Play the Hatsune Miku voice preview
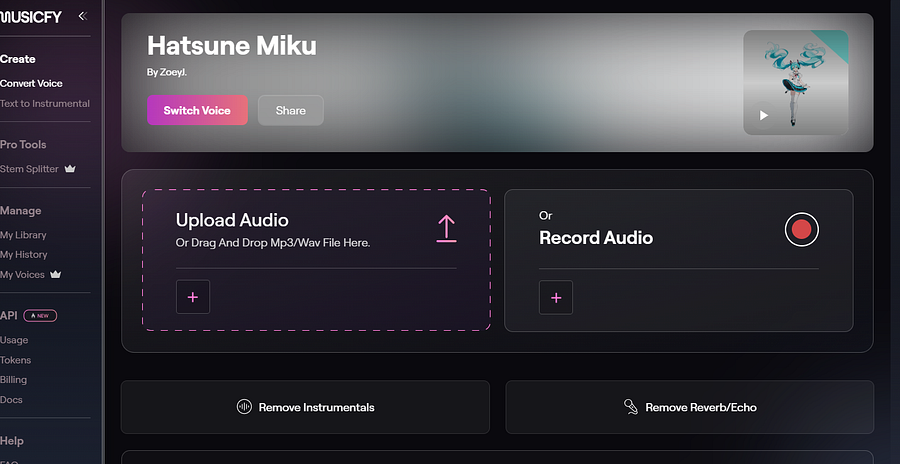This screenshot has height=464, width=900. 763,115
